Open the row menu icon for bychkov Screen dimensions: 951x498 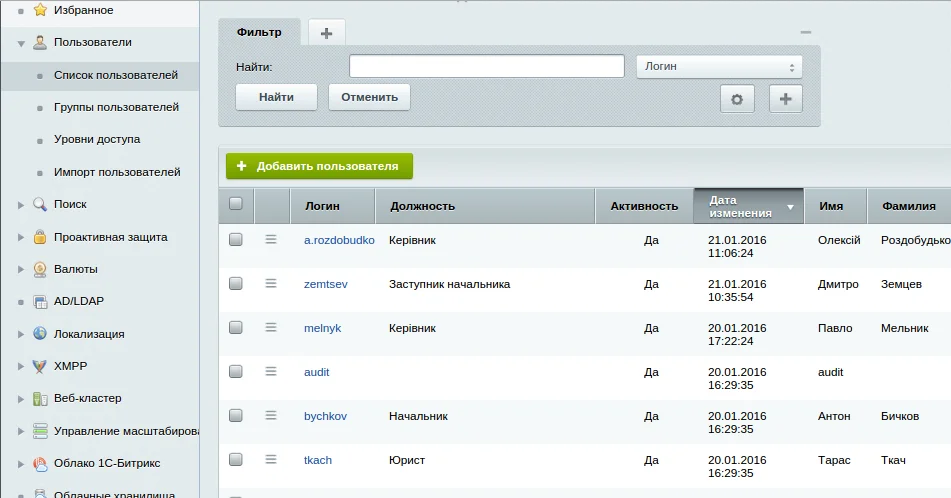(x=271, y=416)
